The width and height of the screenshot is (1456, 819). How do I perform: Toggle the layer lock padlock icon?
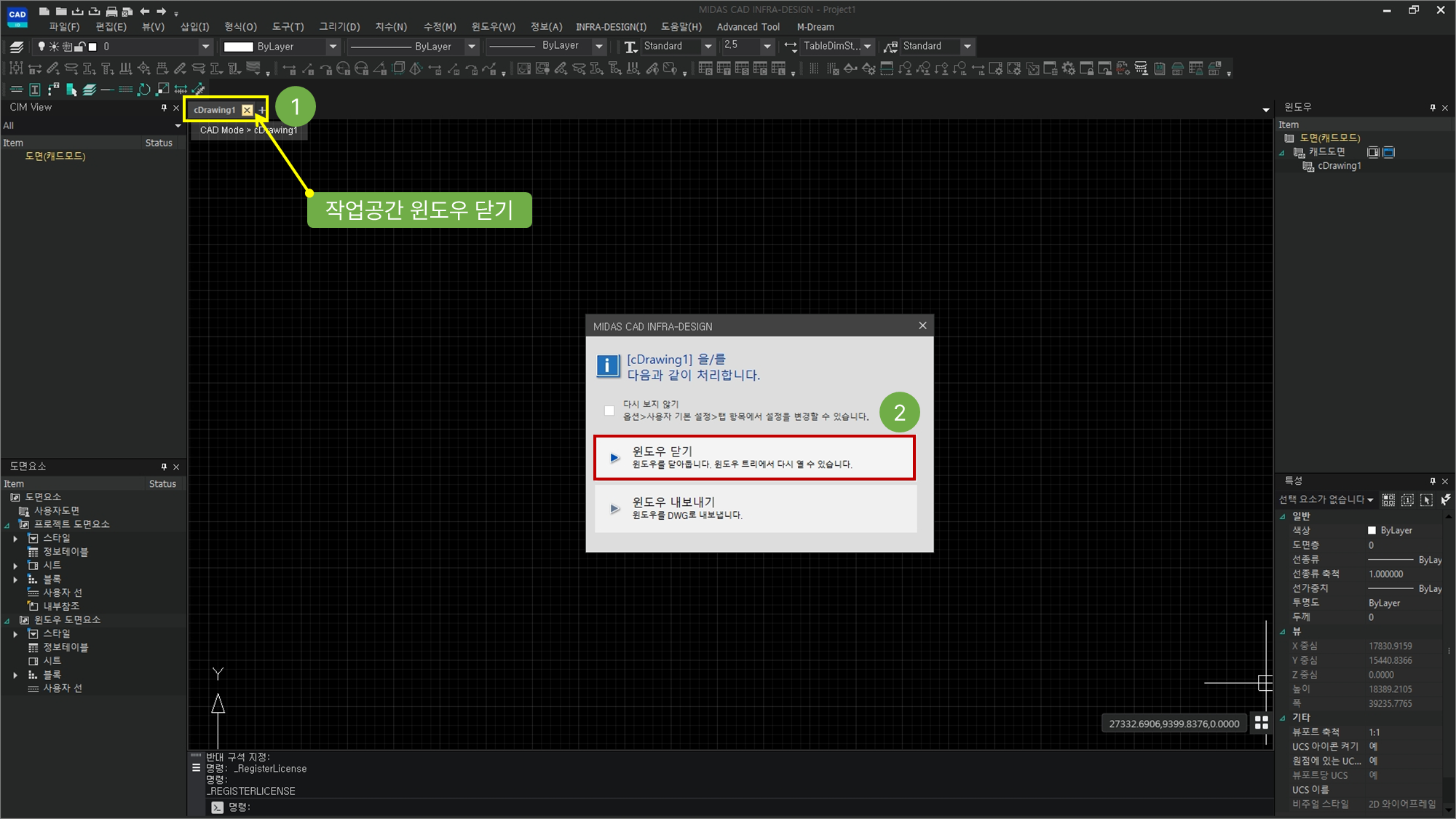click(x=79, y=47)
